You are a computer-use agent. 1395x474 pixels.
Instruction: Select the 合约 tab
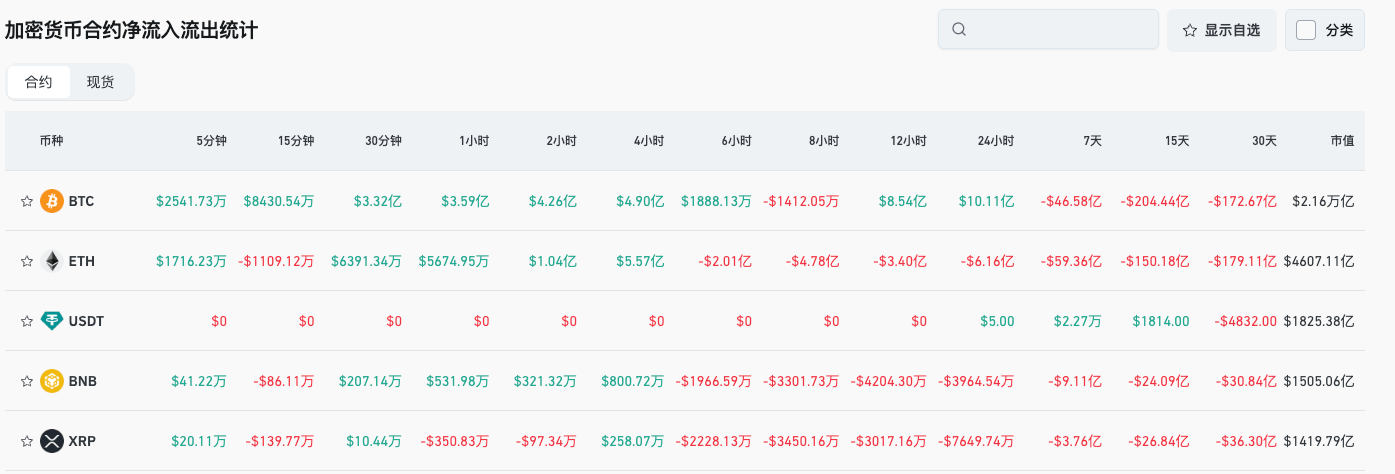coord(39,82)
